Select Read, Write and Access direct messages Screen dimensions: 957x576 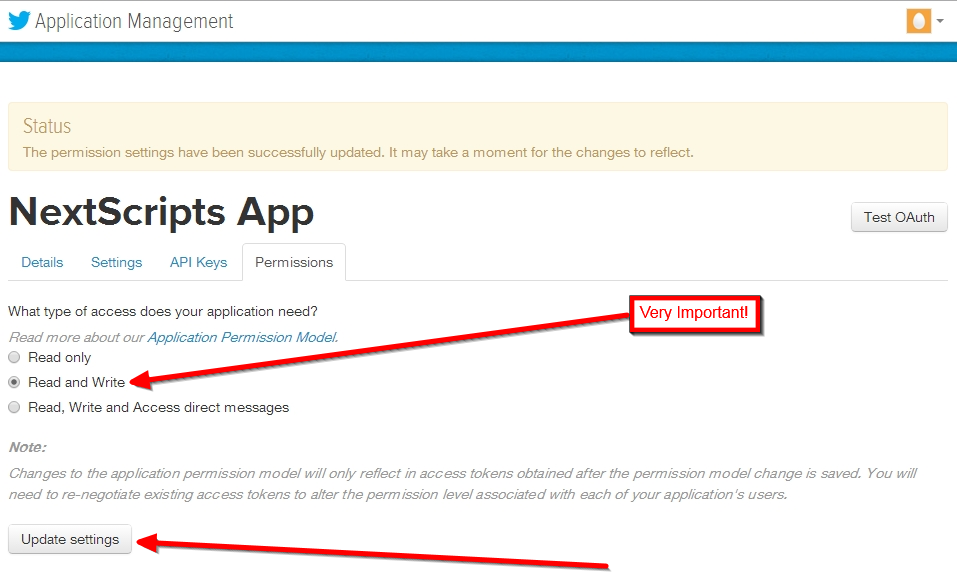(x=14, y=407)
